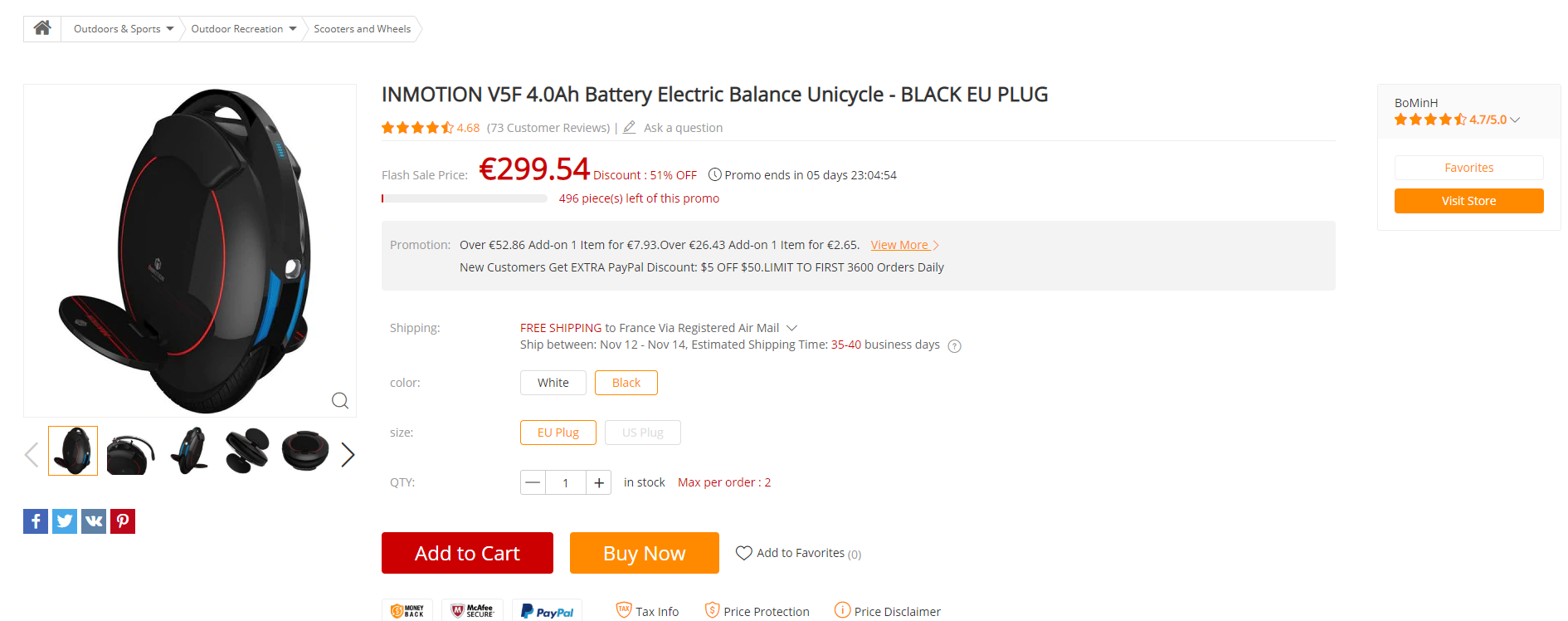Click the heart Add to Favorites icon

744,553
